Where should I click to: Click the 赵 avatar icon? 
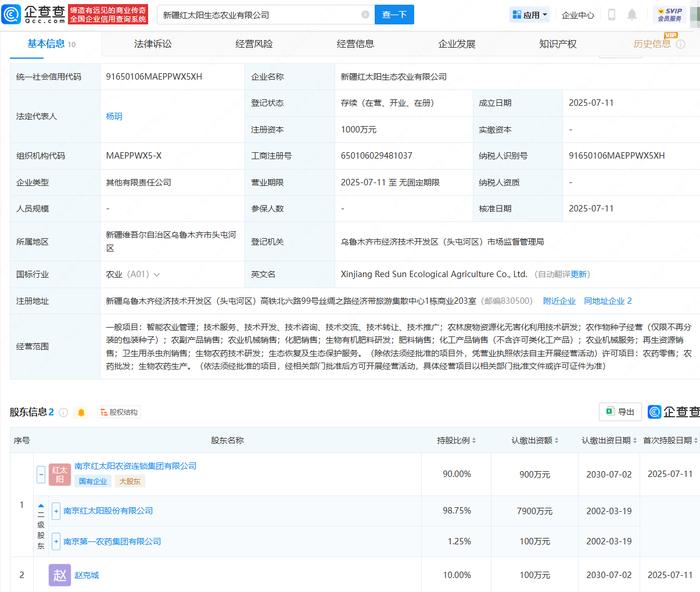60,575
